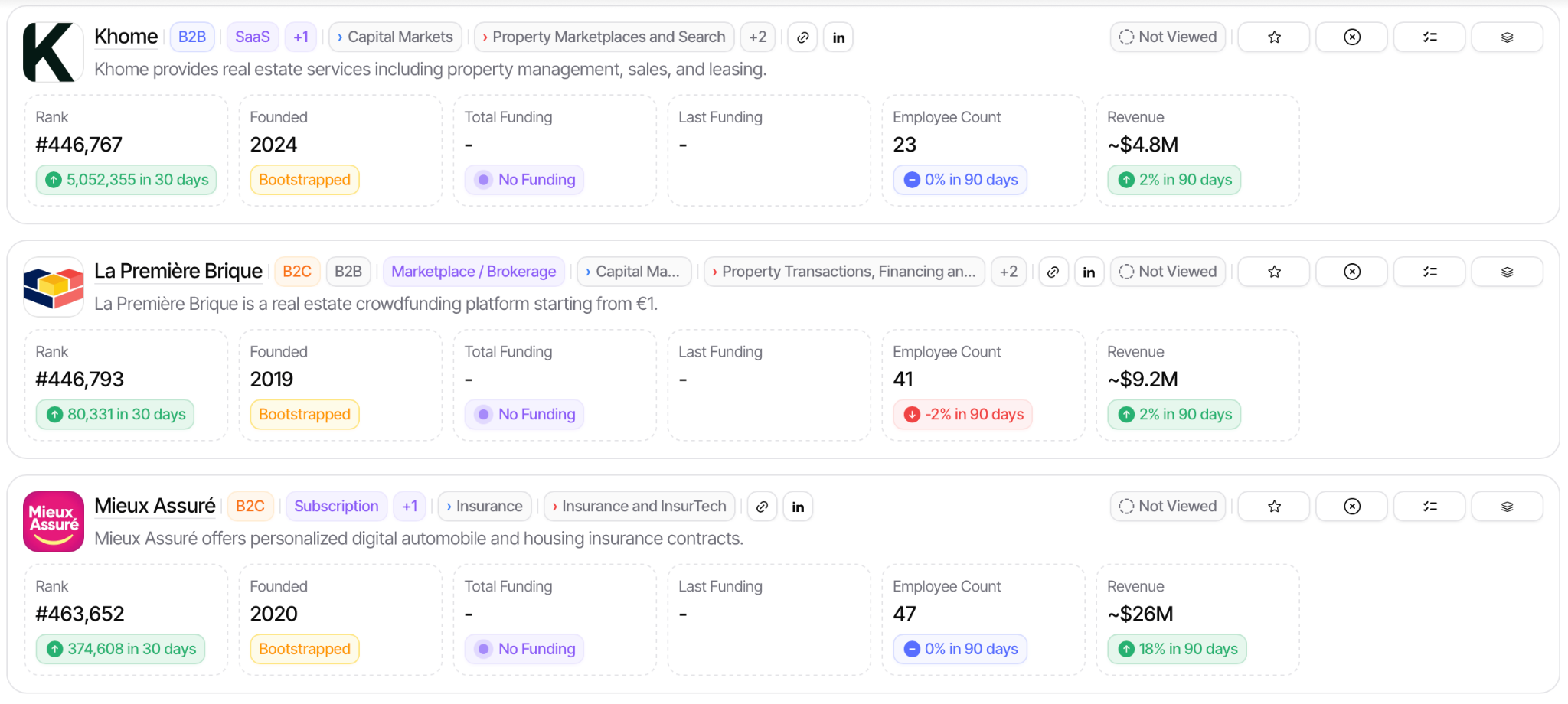Open Mieux Assuré's LinkedIn icon
The width and height of the screenshot is (1568, 704).
[x=798, y=507]
